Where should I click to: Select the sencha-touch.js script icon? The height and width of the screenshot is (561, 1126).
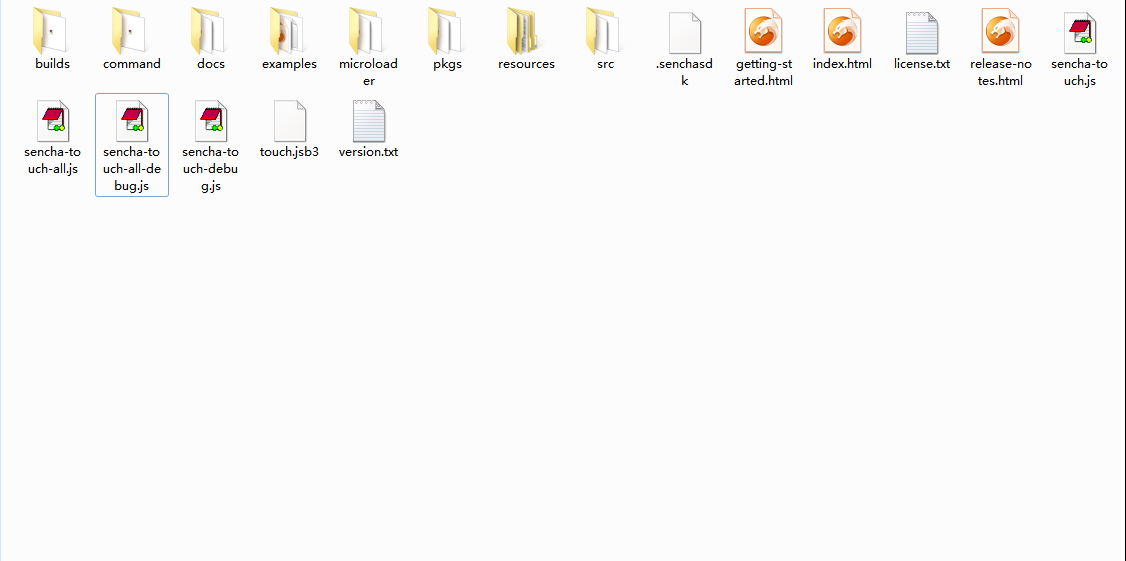(1080, 33)
